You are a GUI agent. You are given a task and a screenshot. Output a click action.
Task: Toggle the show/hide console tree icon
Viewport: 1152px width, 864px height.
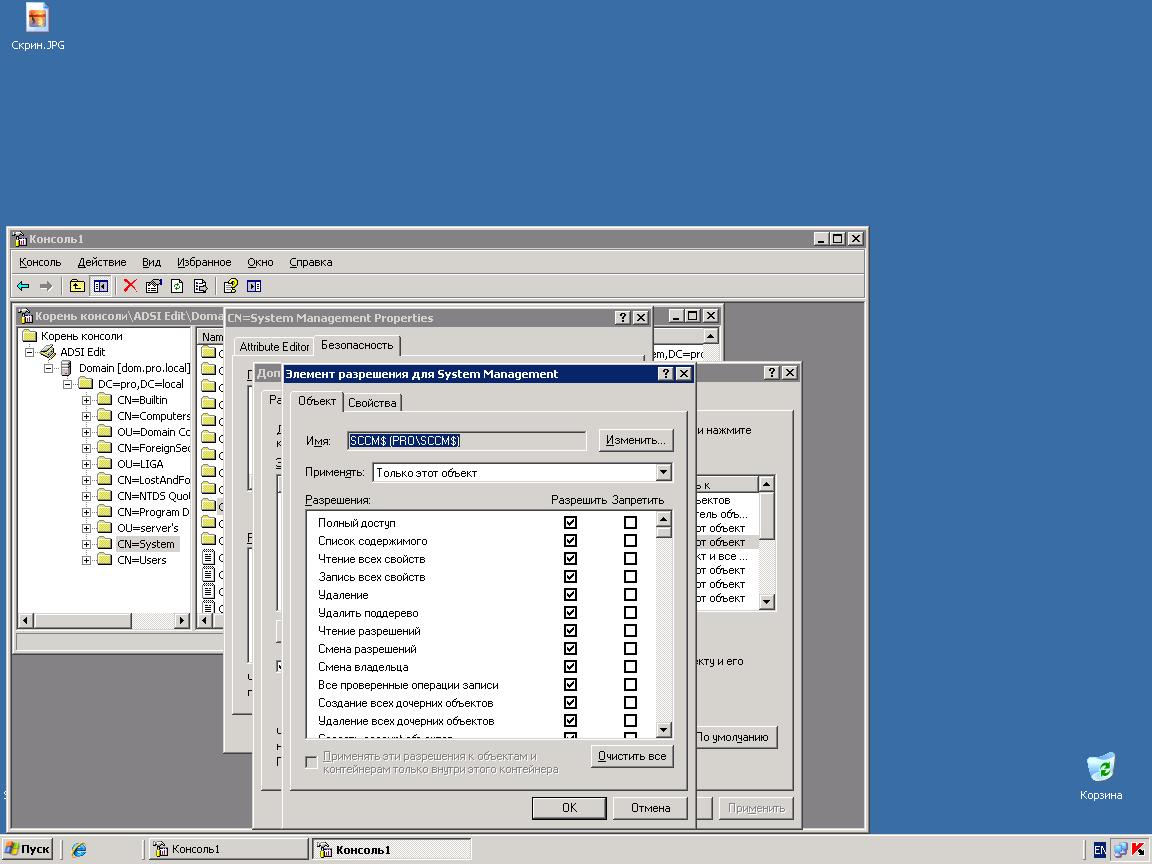tap(101, 286)
